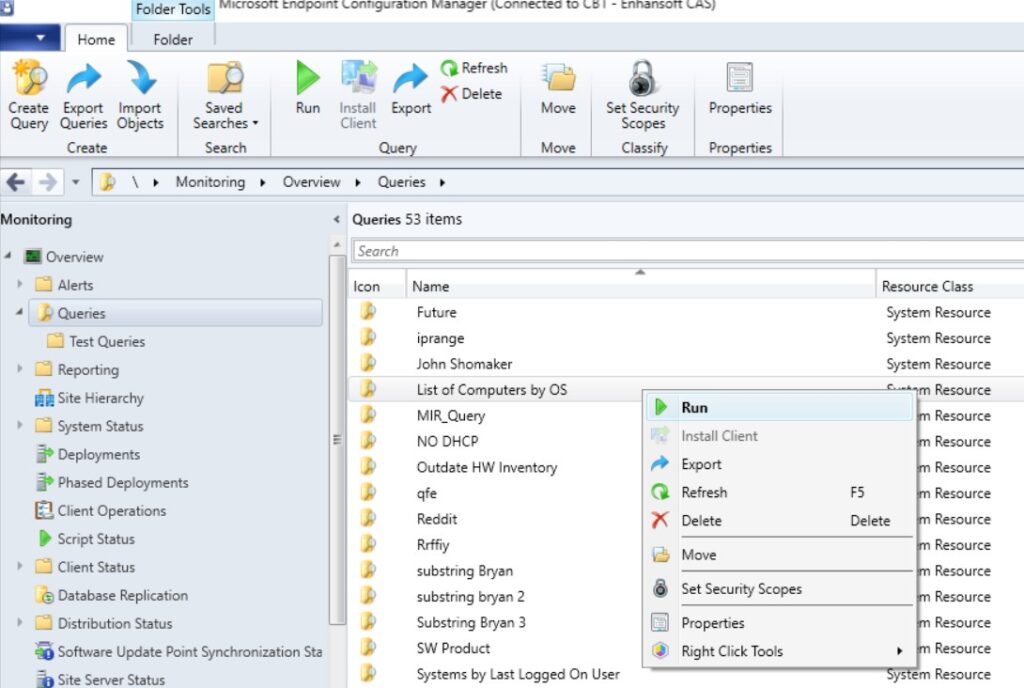Click the Run icon in the ribbon
Screen dimensions: 1024x688
306,90
